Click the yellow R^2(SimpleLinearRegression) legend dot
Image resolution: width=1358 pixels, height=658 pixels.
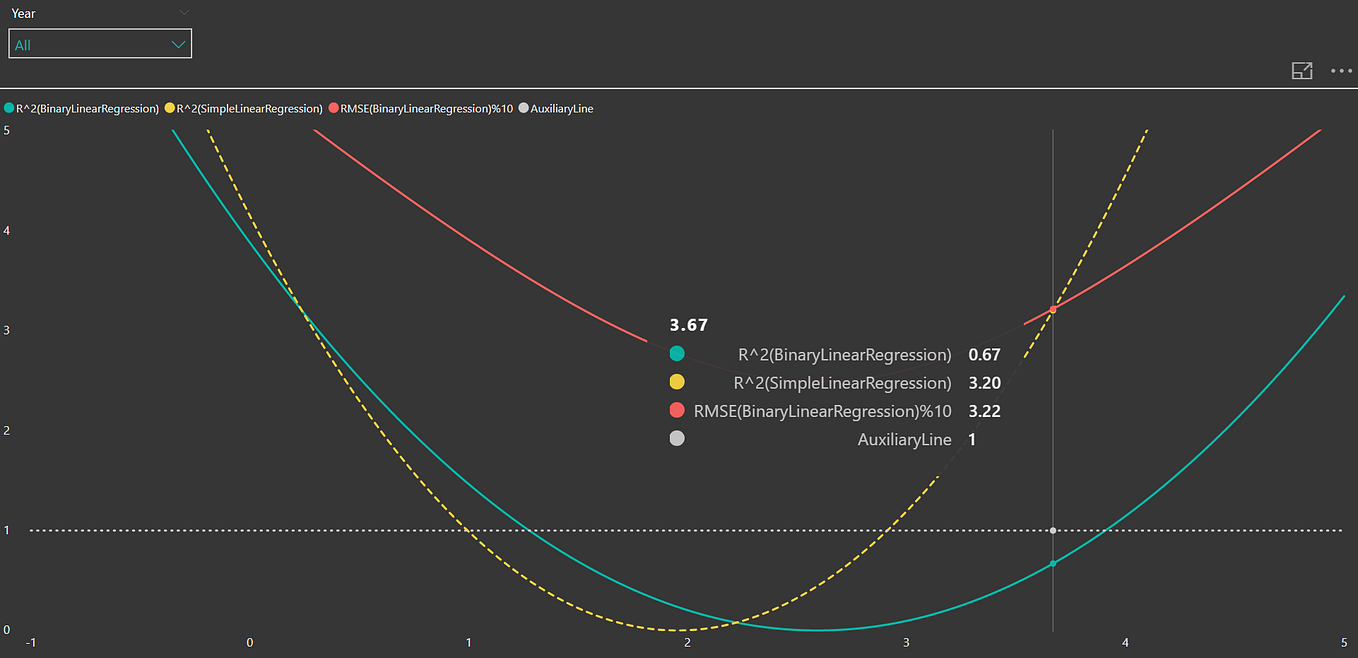click(x=170, y=108)
